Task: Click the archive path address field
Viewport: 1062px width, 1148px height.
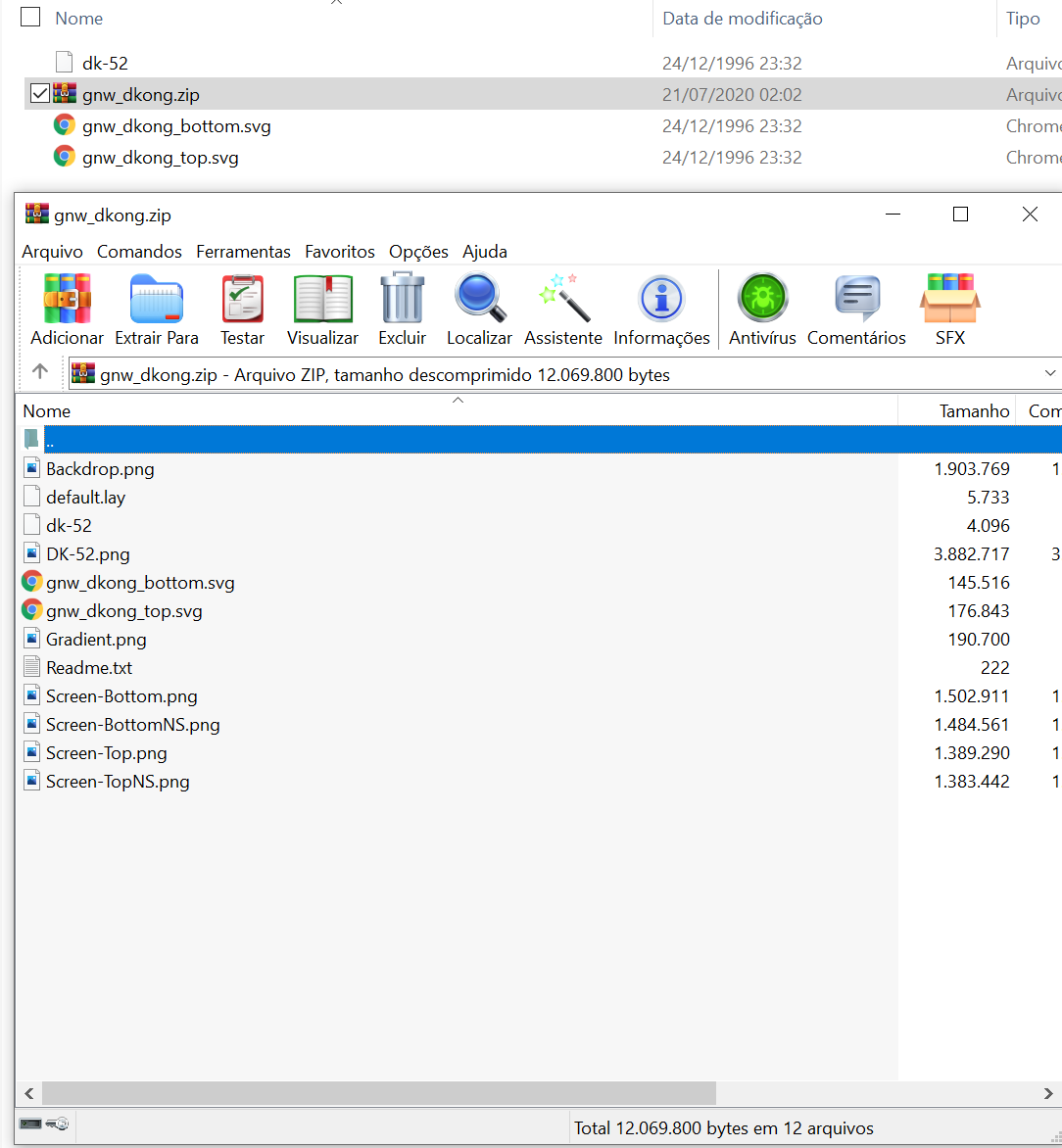Action: 564,373
